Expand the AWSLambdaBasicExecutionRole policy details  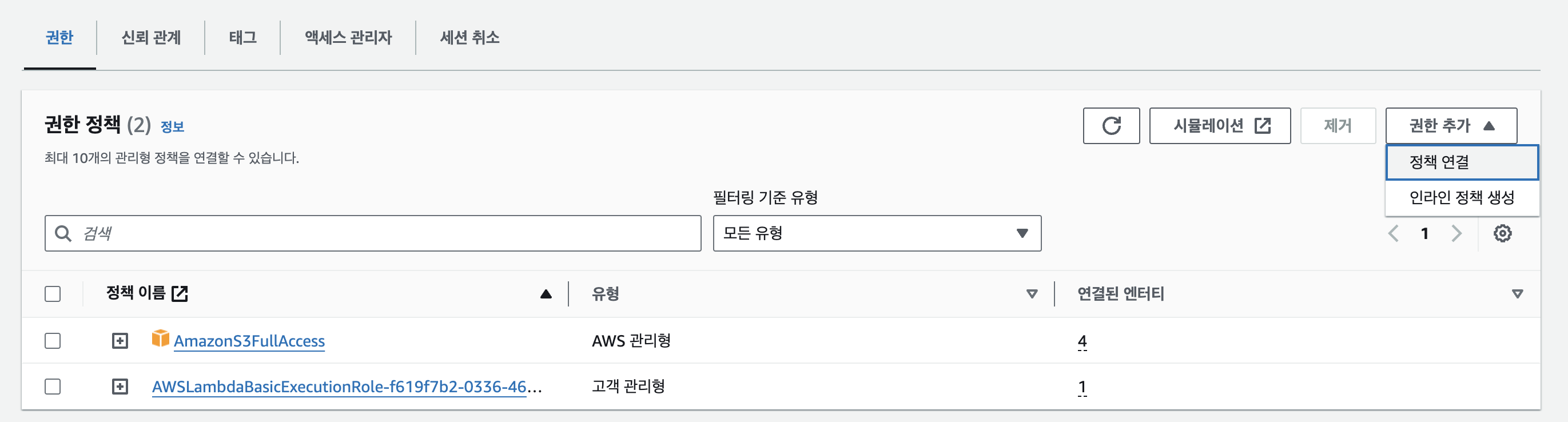120,387
